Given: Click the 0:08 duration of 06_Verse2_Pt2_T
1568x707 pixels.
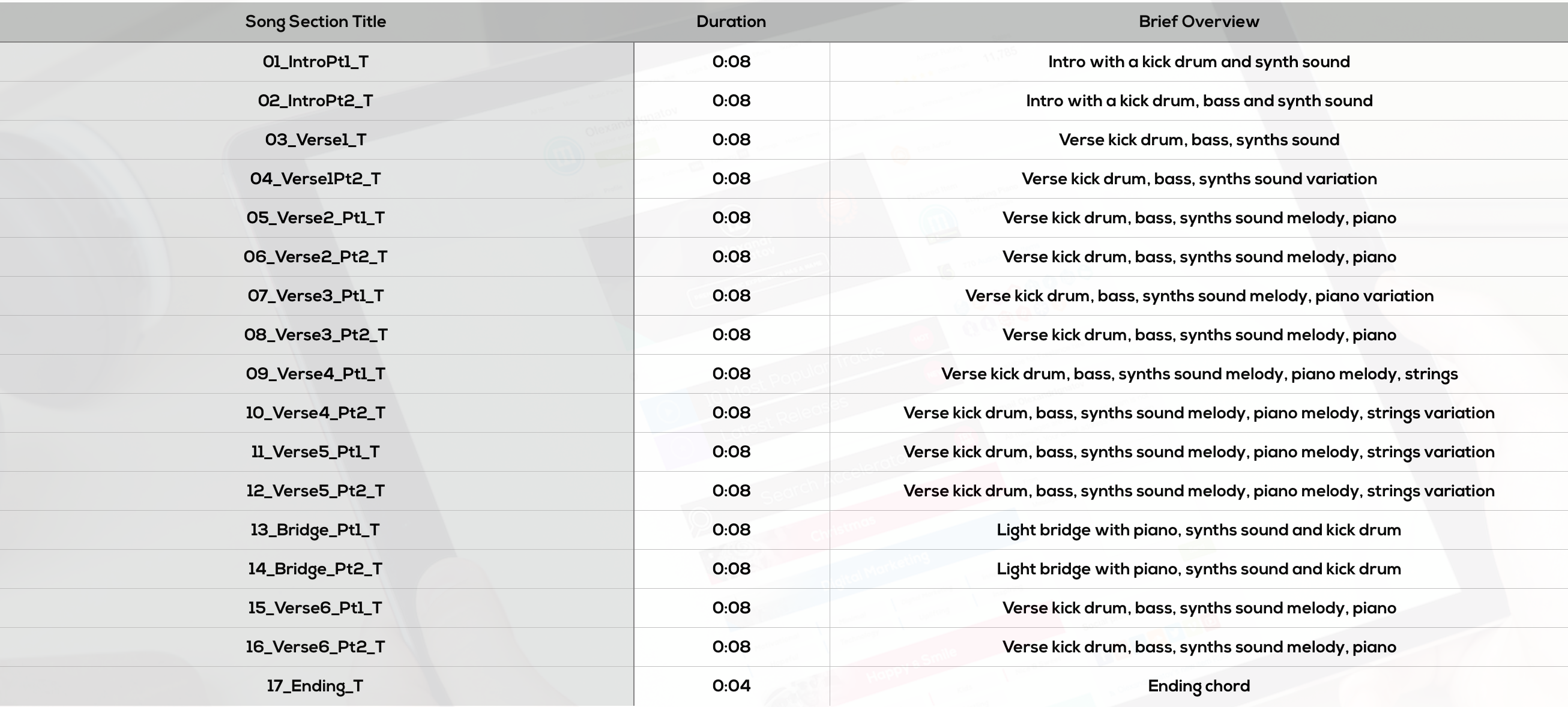Looking at the screenshot, I should pyautogui.click(x=731, y=256).
